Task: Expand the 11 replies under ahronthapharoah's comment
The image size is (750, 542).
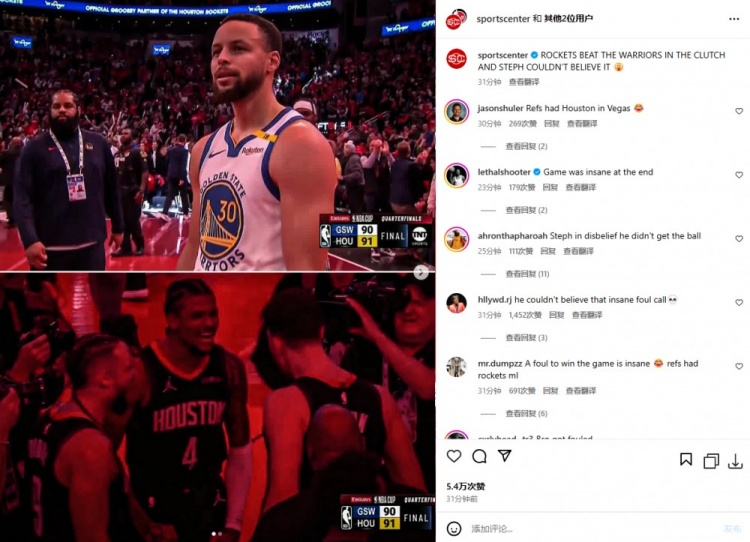Action: tap(527, 274)
